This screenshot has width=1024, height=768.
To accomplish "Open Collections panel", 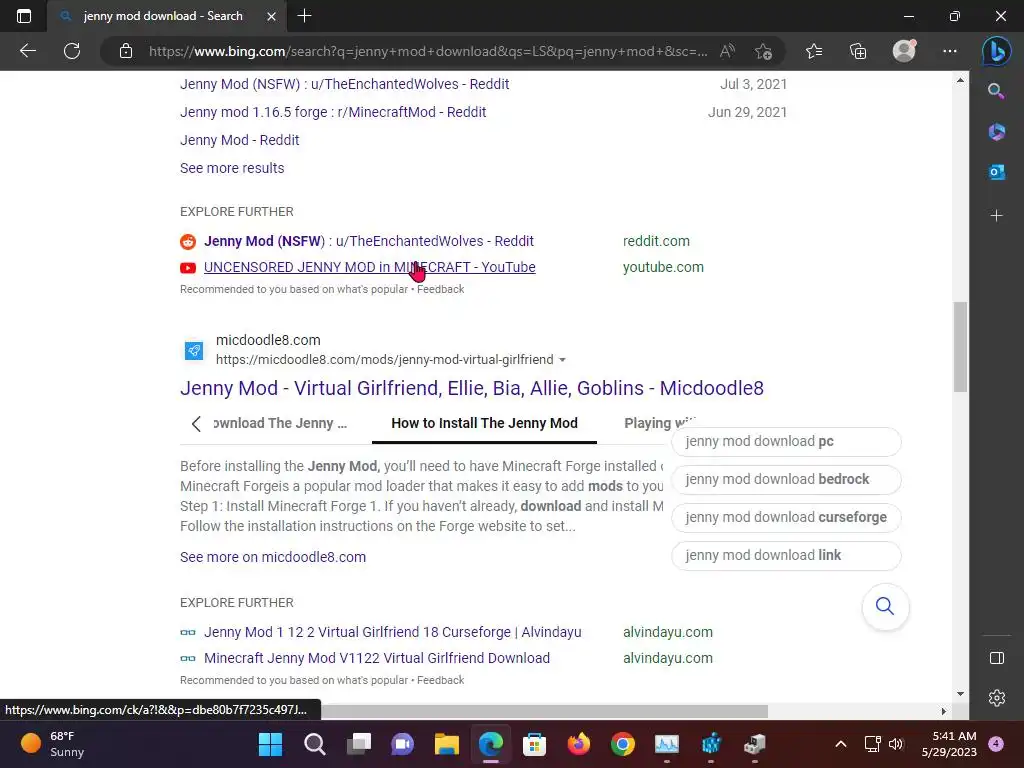I will click(858, 51).
